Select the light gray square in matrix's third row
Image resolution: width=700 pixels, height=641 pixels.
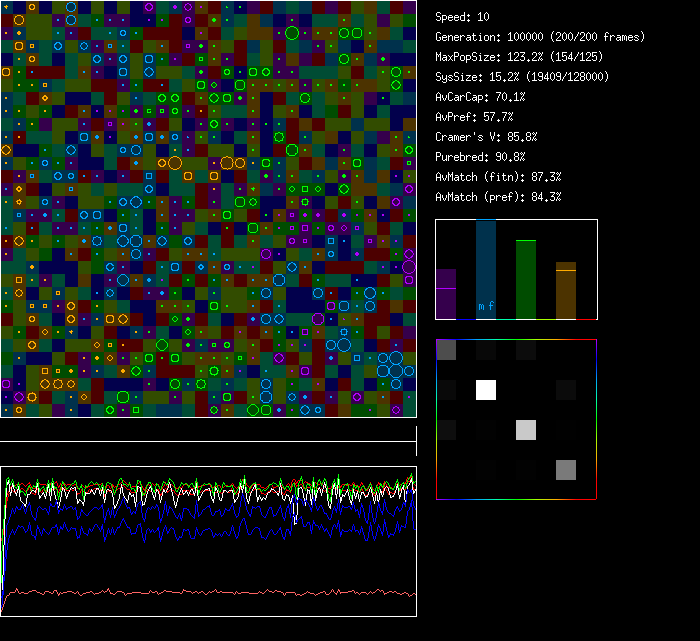(526, 430)
